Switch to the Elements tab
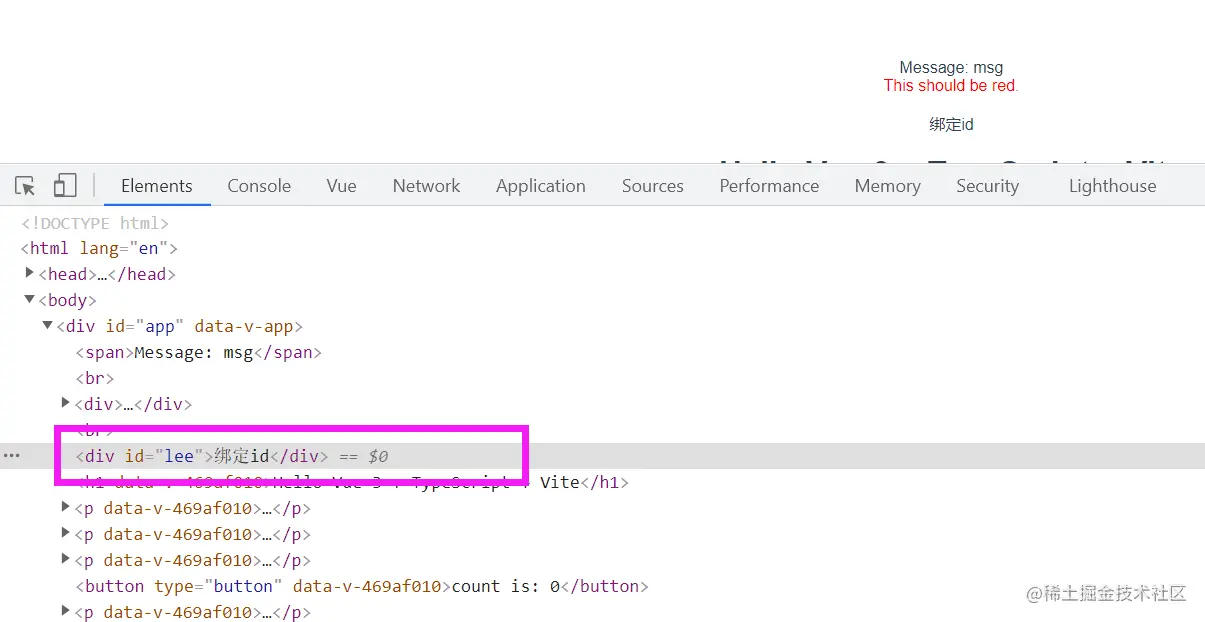The width and height of the screenshot is (1205, 622). (x=156, y=186)
